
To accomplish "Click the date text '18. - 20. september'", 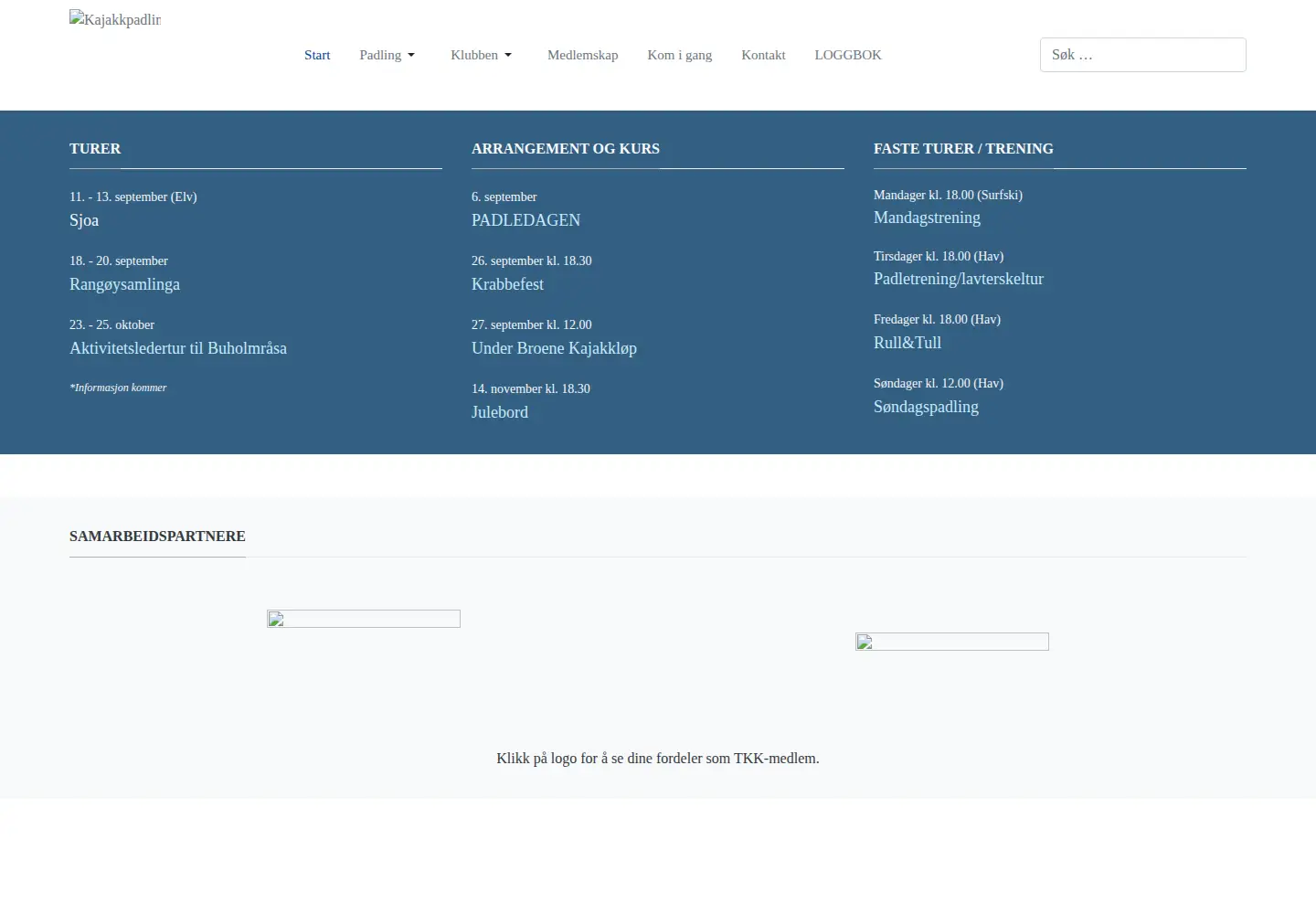I will (119, 260).
